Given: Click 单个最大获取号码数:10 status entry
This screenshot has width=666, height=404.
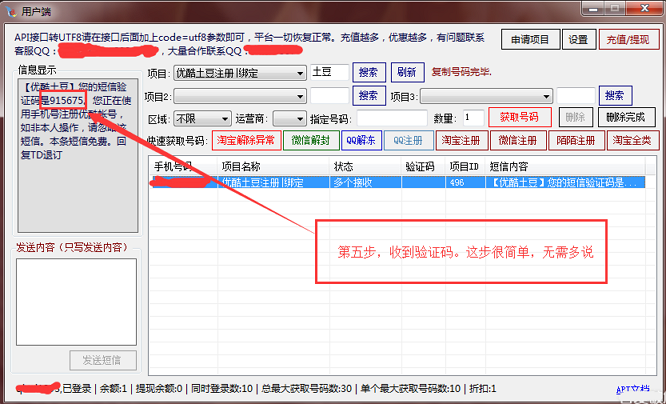Looking at the screenshot, I should tap(411, 389).
